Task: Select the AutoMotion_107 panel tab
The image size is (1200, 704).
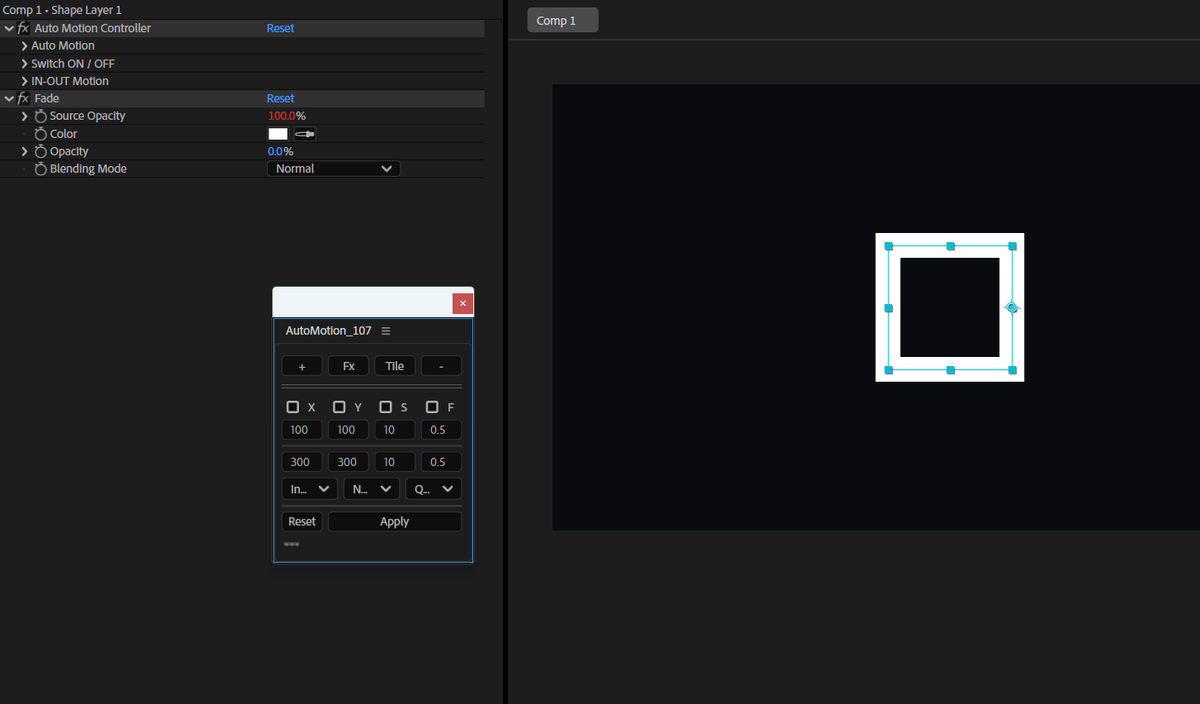Action: click(328, 331)
